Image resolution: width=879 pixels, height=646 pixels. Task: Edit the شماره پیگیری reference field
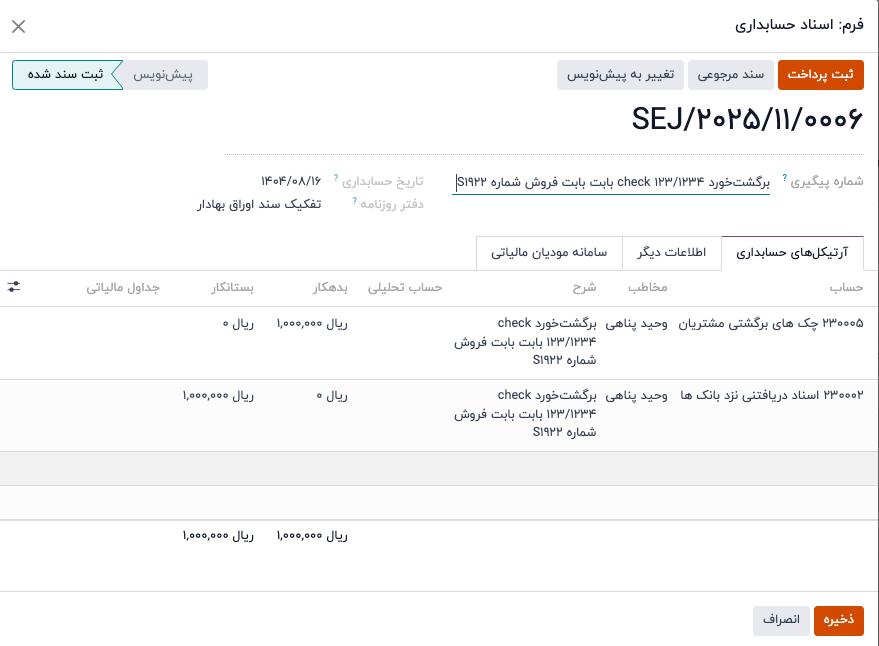(x=611, y=182)
